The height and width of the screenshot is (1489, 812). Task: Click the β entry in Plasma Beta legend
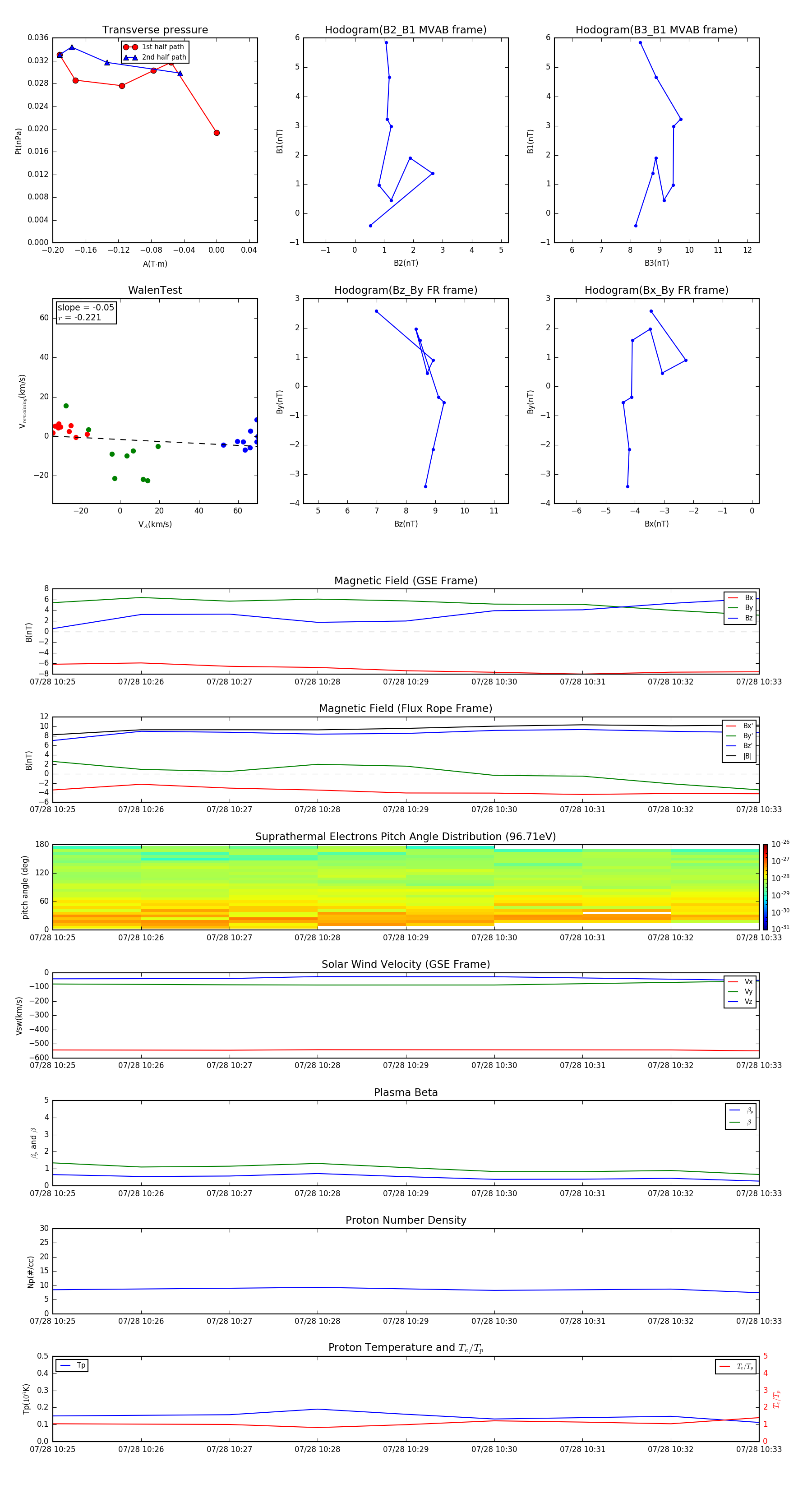pos(741,1123)
